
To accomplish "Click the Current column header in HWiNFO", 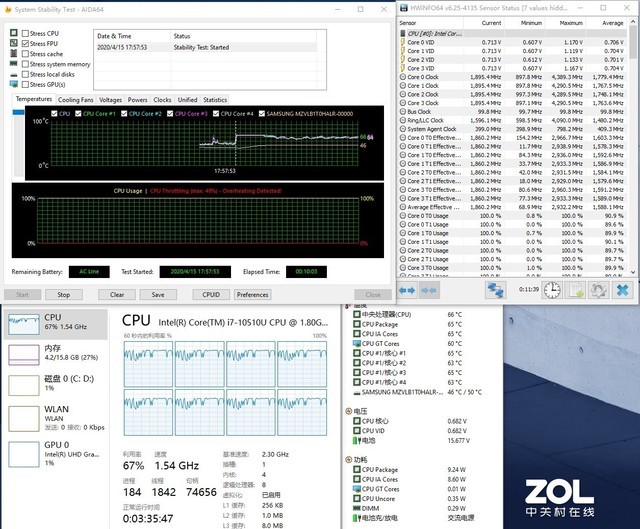I will [483, 23].
